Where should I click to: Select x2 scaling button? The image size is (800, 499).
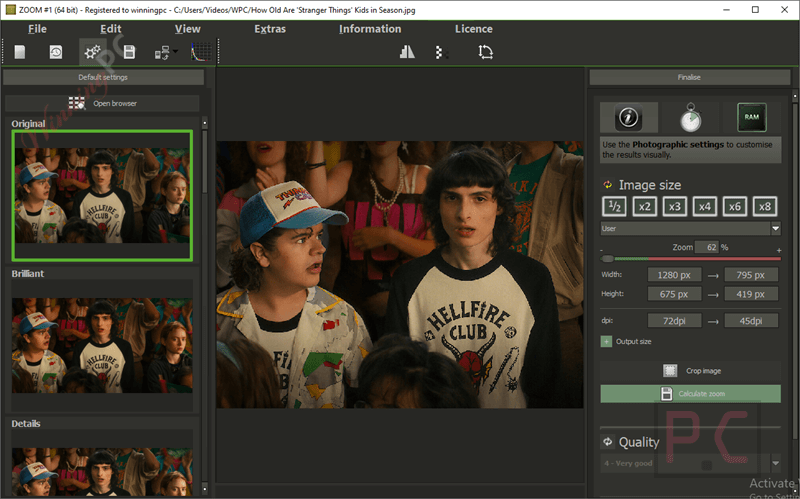[644, 207]
